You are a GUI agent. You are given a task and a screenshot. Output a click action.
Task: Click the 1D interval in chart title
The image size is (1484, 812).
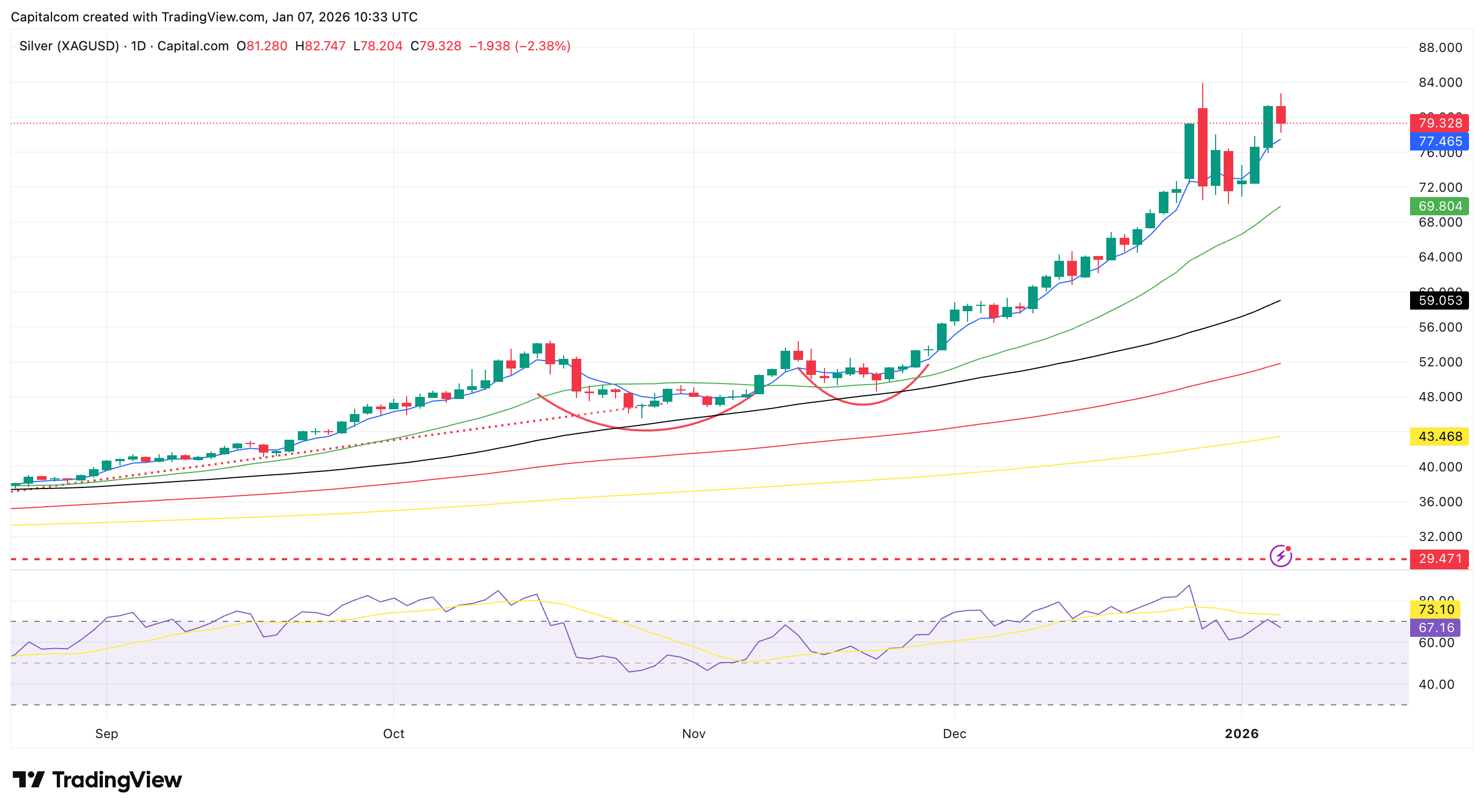tap(138, 46)
